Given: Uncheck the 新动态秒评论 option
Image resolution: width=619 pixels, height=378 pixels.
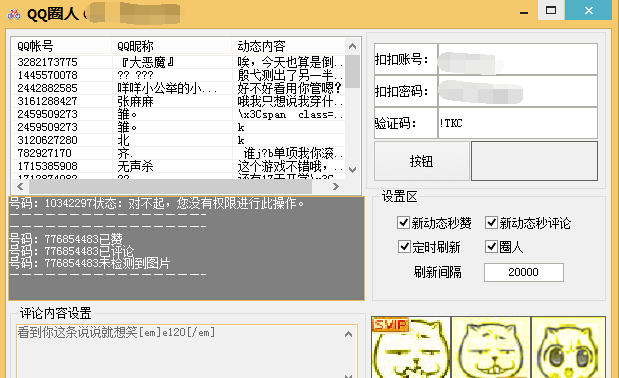Looking at the screenshot, I should click(x=491, y=223).
